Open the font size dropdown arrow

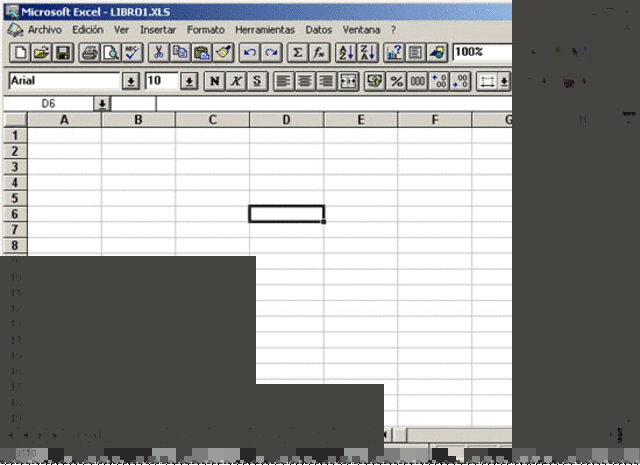[x=189, y=81]
